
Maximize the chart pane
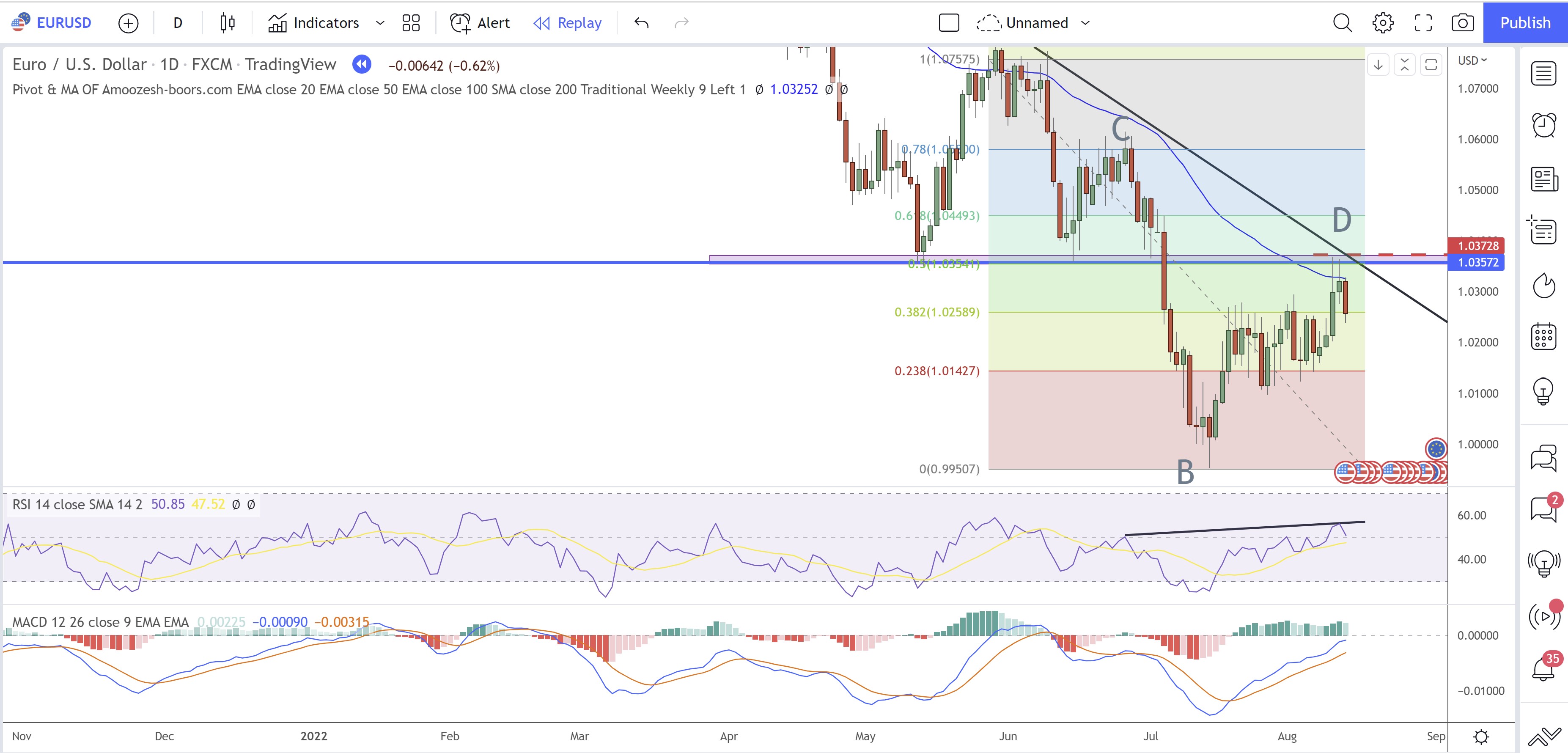tap(1431, 65)
